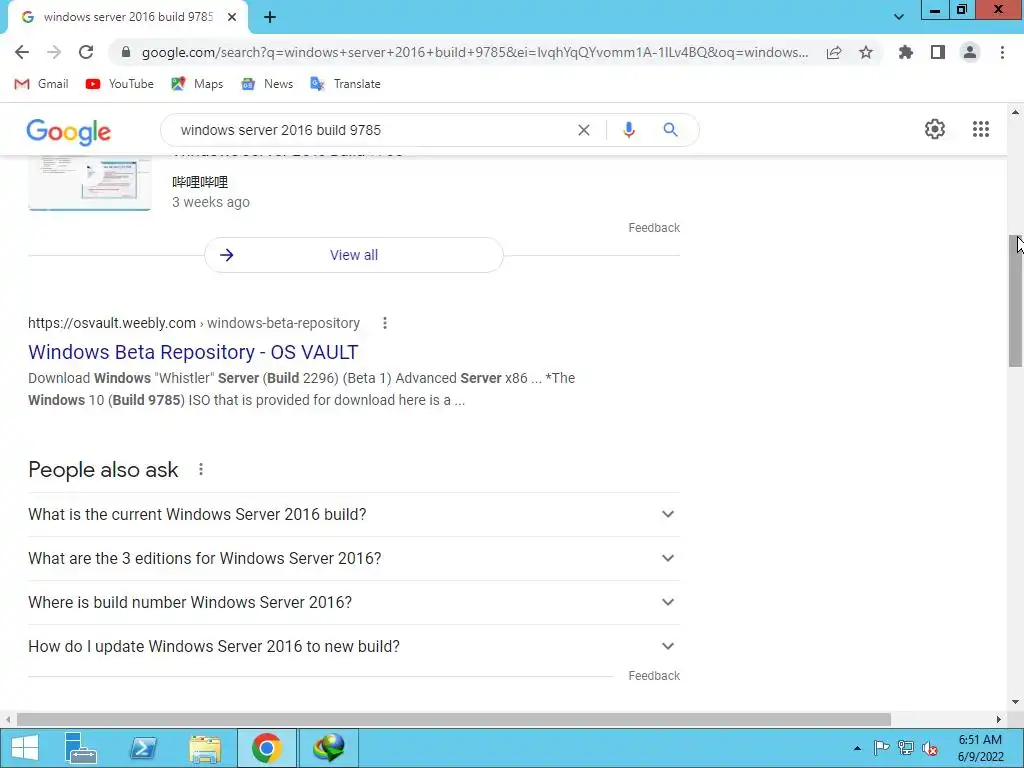Open the Gmail bookmark
Viewport: 1024px width, 768px height.
(41, 84)
